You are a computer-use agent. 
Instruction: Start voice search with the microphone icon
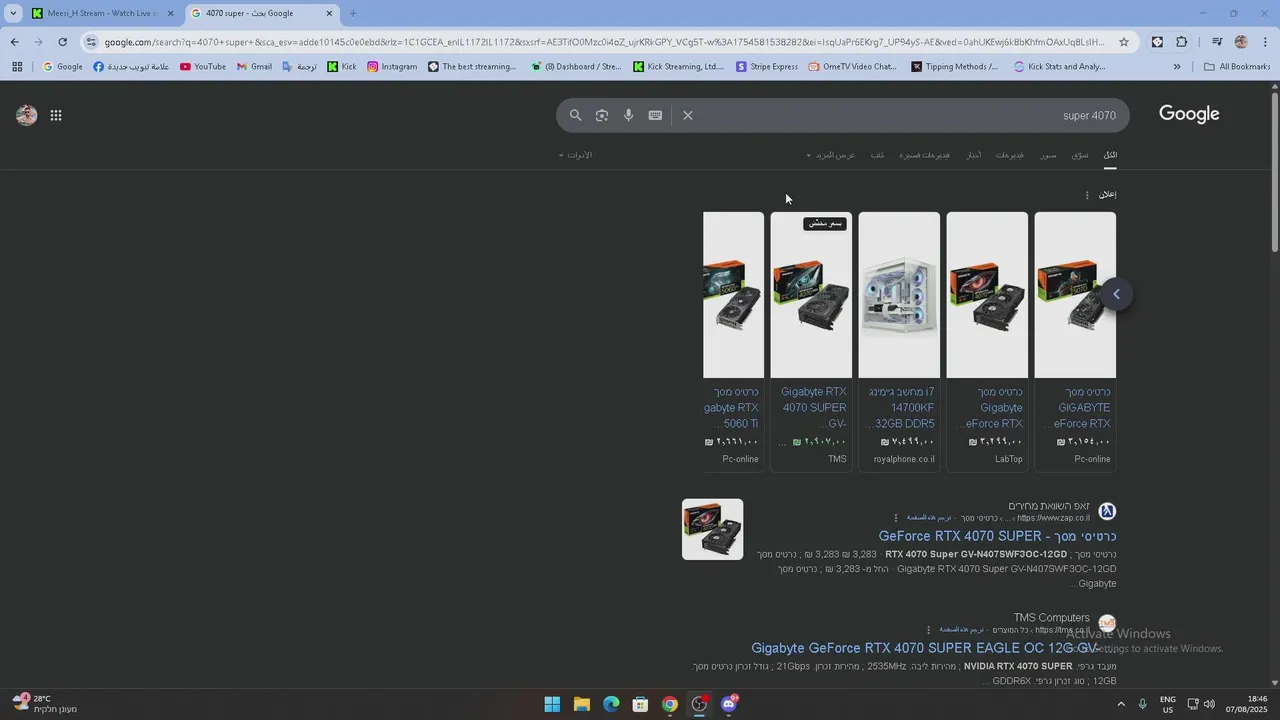[x=629, y=115]
